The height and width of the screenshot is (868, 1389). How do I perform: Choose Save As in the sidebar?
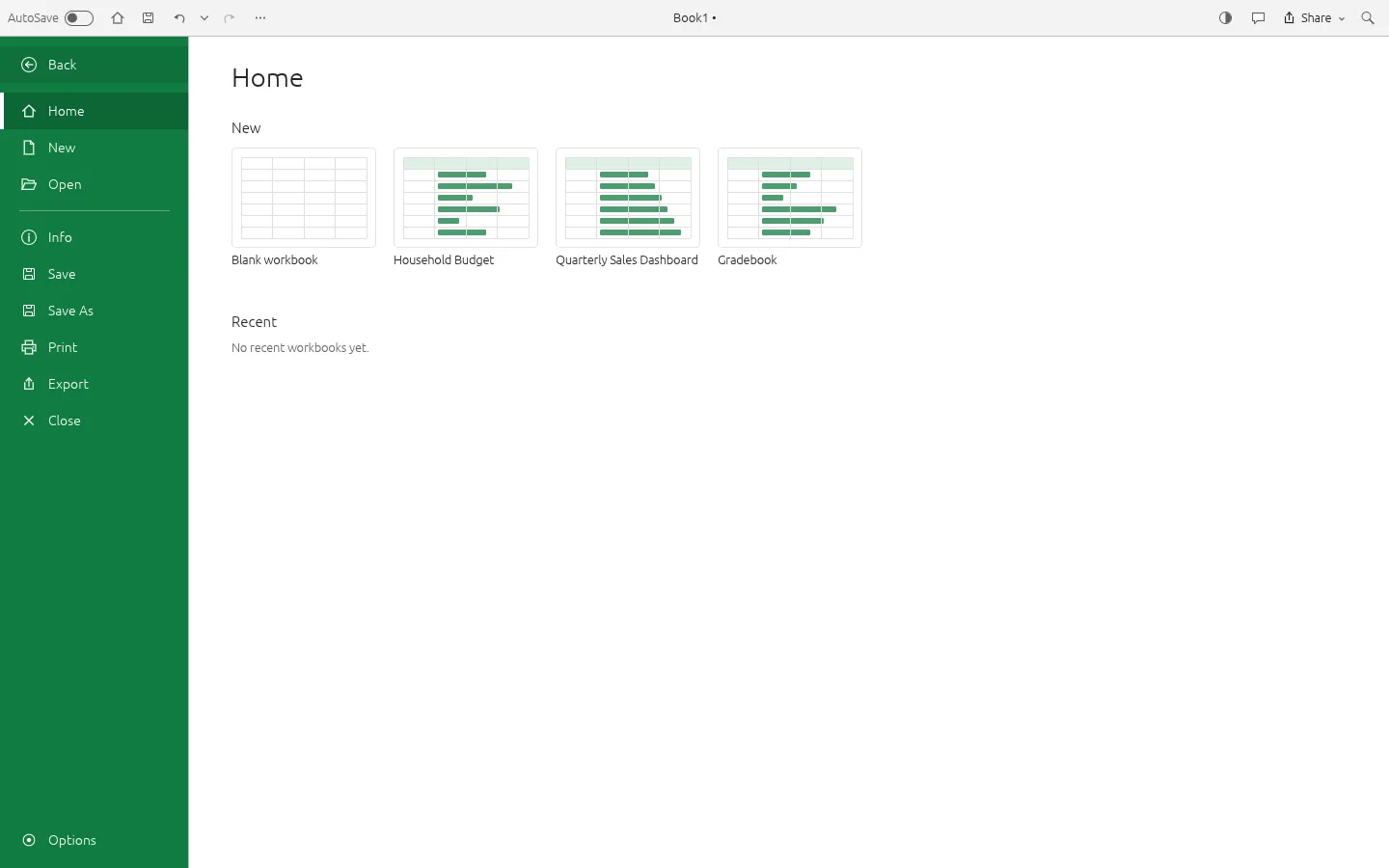coord(95,311)
